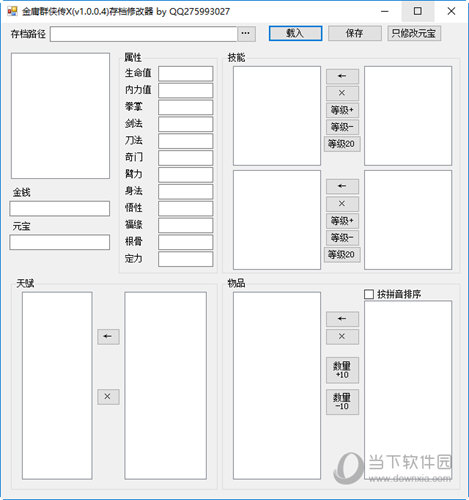Click the upper-left 技能 list box
This screenshot has height=500, width=469.
tap(277, 116)
